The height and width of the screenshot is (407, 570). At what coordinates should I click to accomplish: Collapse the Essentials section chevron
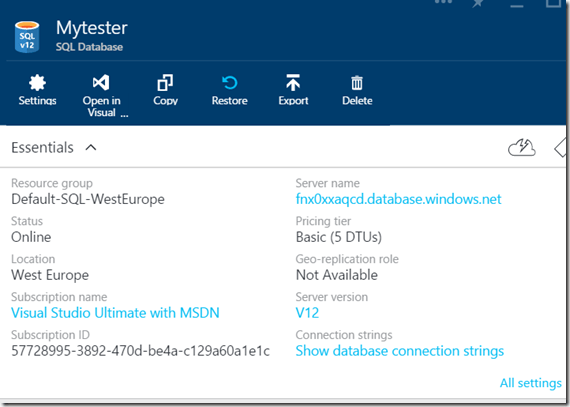tap(91, 148)
